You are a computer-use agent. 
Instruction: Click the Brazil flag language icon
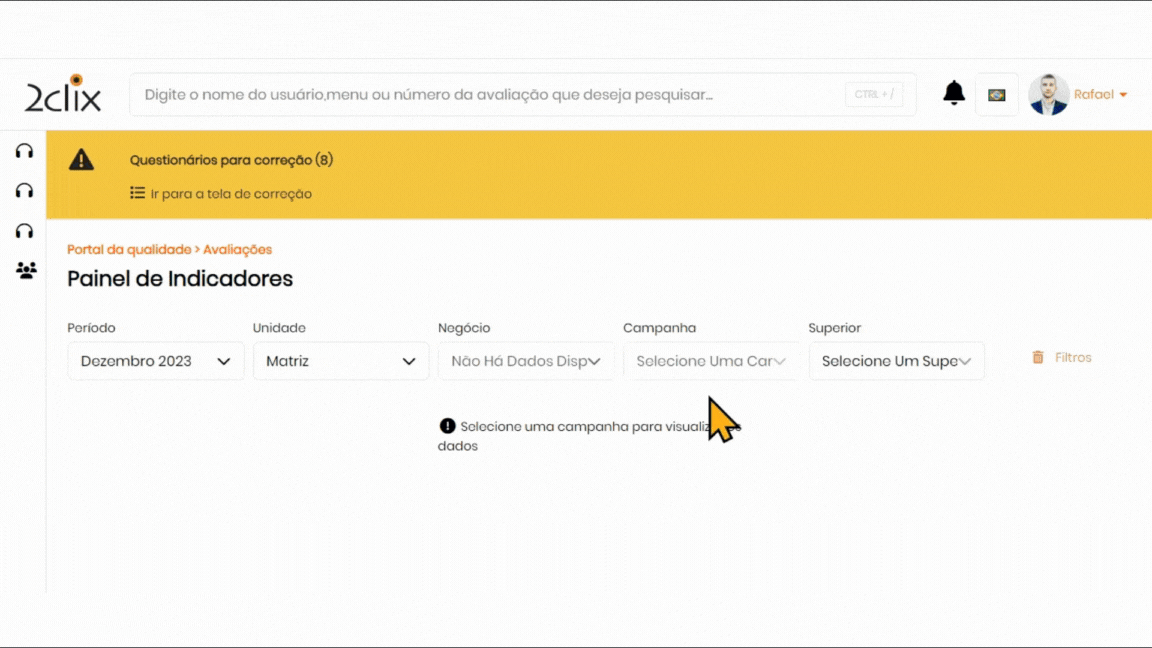[x=996, y=95]
